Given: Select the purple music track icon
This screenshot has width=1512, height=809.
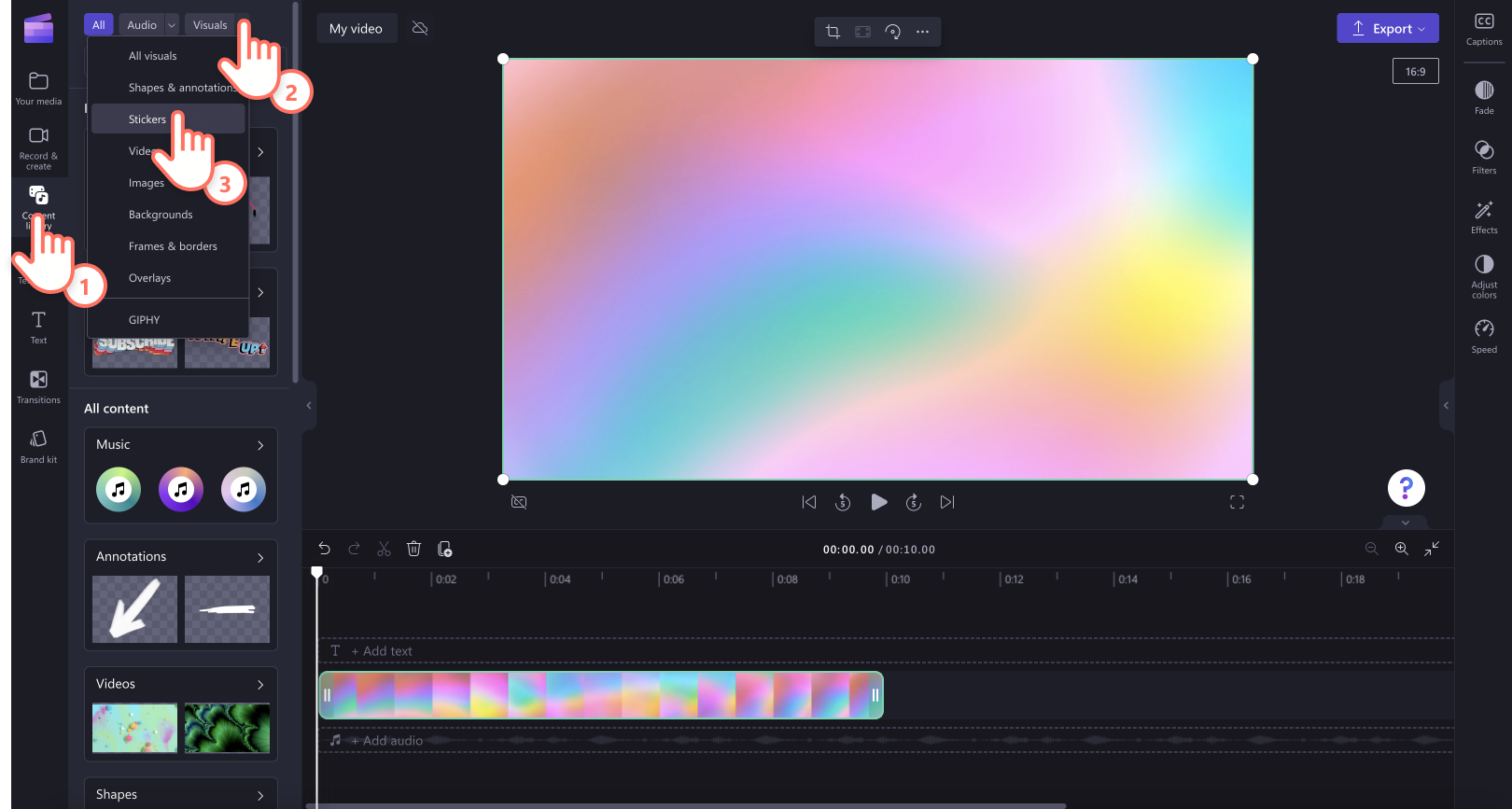Looking at the screenshot, I should click(181, 489).
